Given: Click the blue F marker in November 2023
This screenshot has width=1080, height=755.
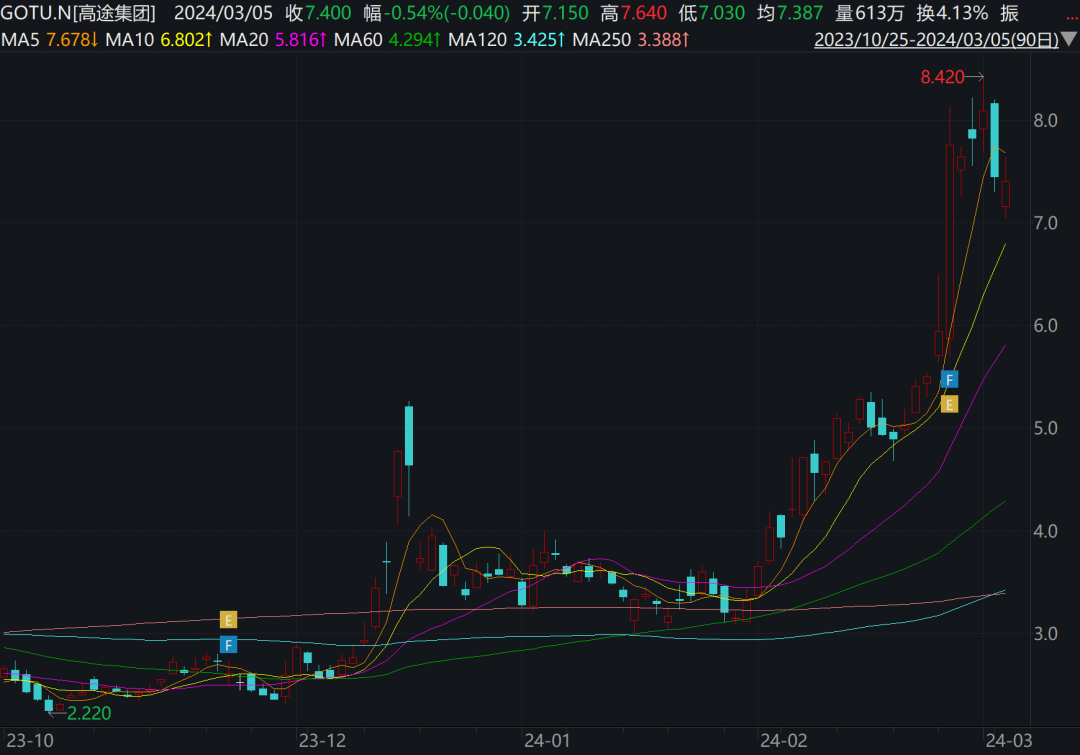Looking at the screenshot, I should (229, 645).
